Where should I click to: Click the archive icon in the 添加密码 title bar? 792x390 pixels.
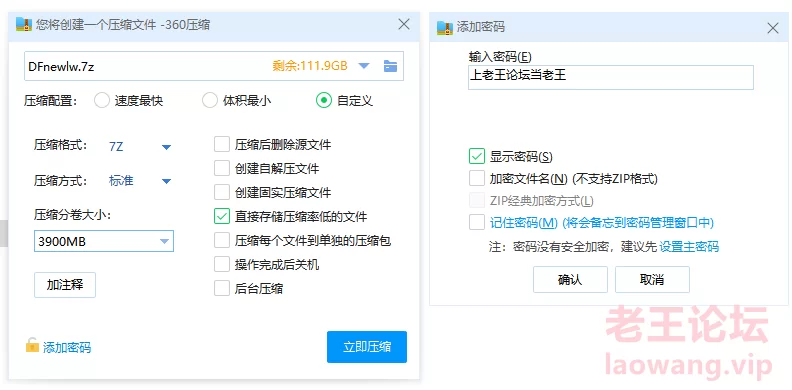[x=444, y=27]
